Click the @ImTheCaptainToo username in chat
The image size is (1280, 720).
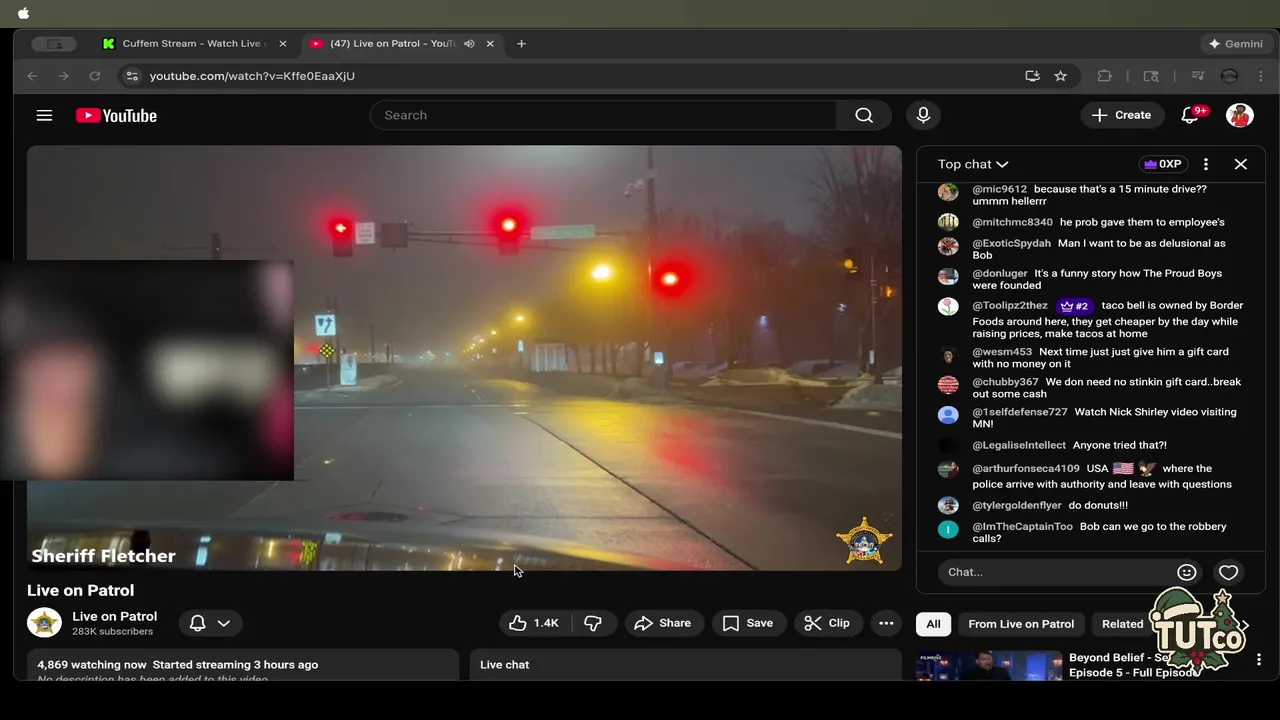(x=1022, y=527)
